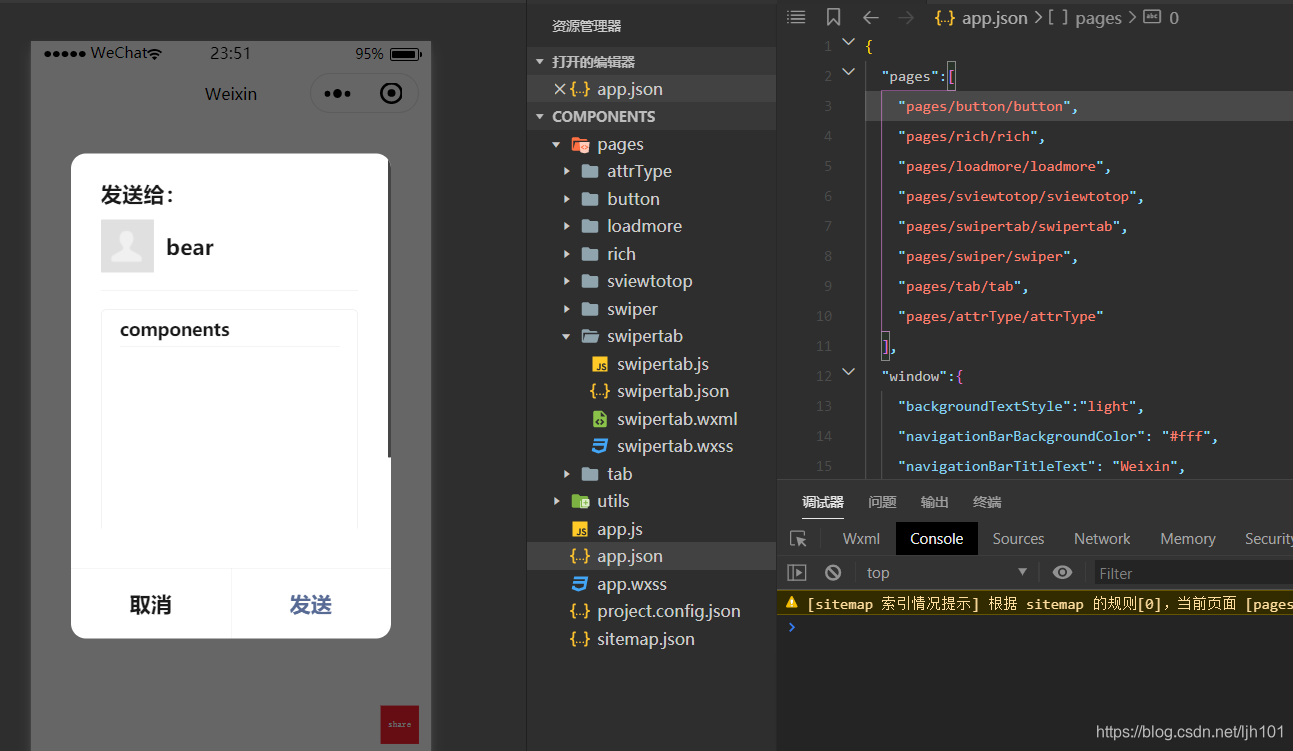This screenshot has width=1293, height=751.
Task: Select app.json in opened editors section
Action: click(x=630, y=89)
